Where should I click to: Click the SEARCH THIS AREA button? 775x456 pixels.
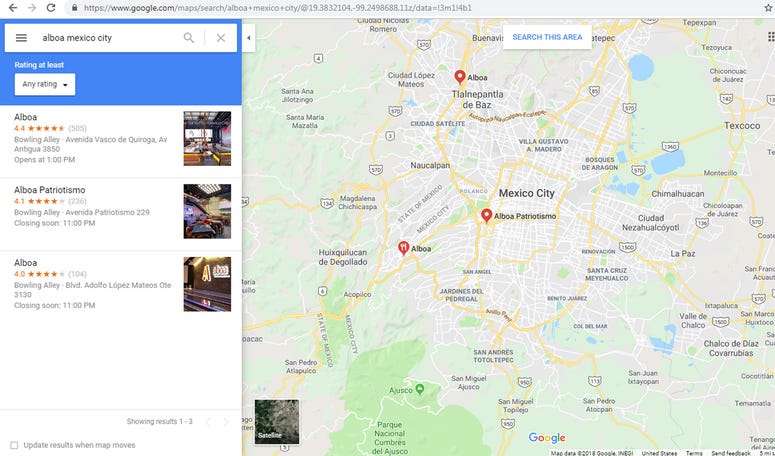tap(547, 37)
